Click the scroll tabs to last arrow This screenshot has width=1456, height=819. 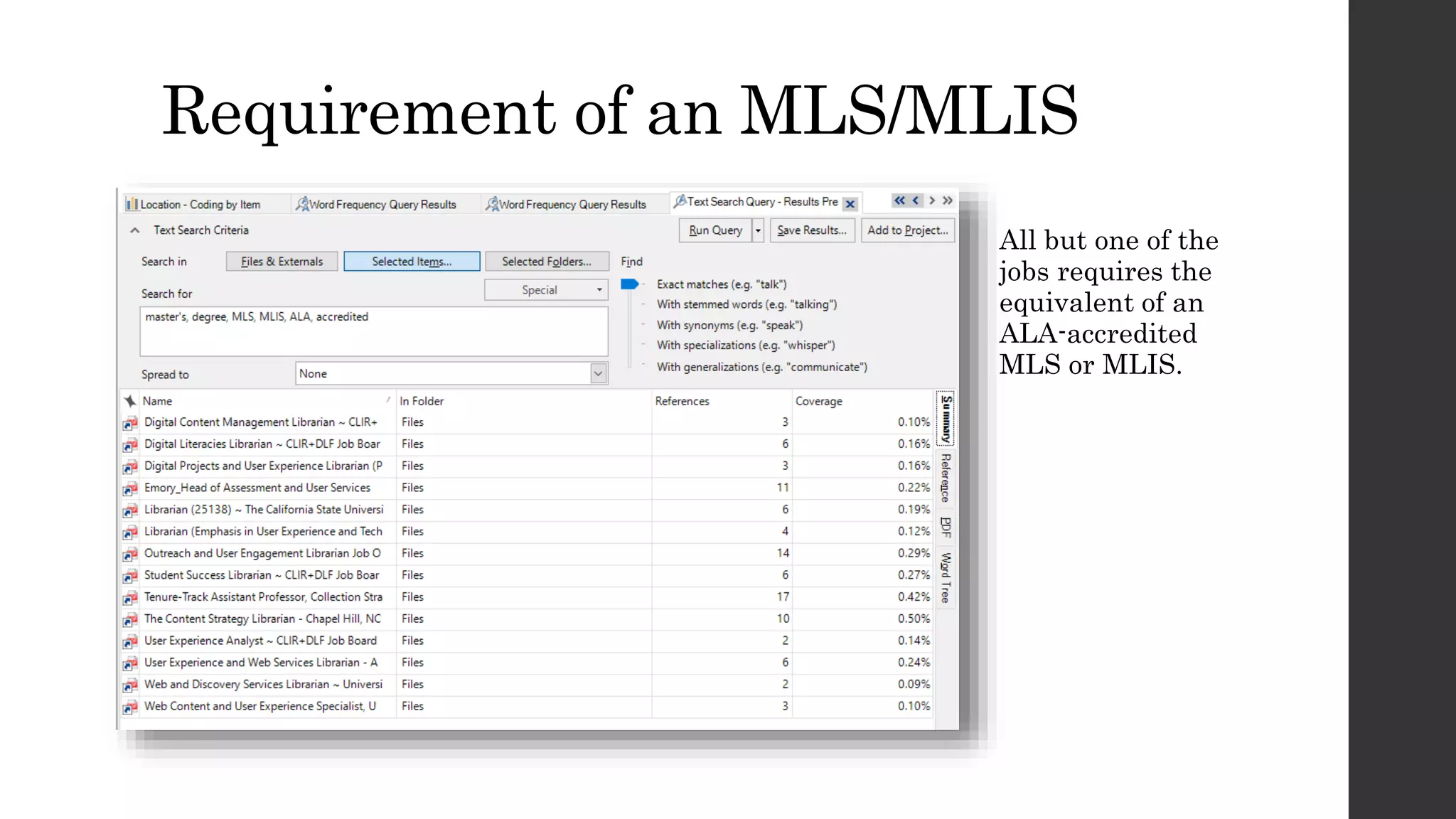948,200
